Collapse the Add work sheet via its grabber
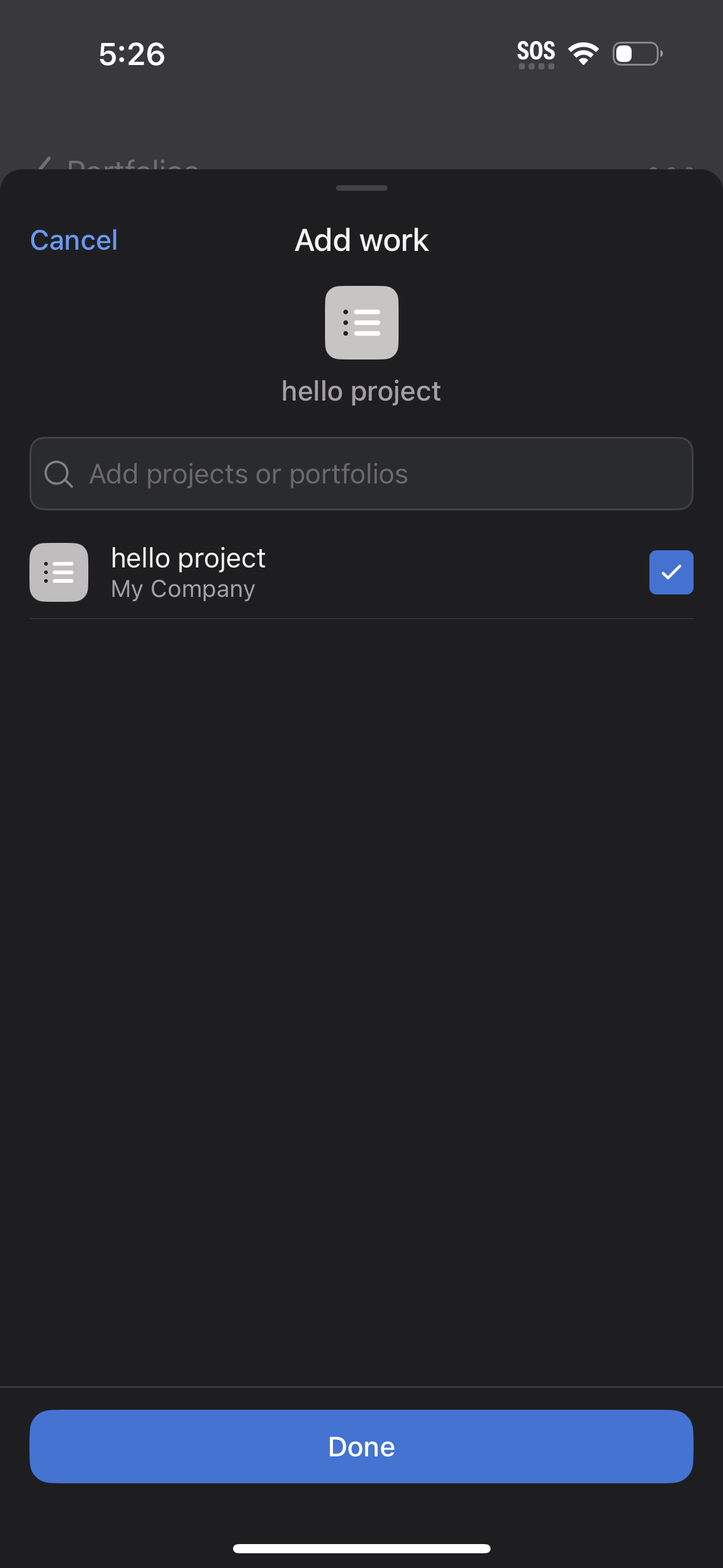The height and width of the screenshot is (1568, 723). pos(361,188)
